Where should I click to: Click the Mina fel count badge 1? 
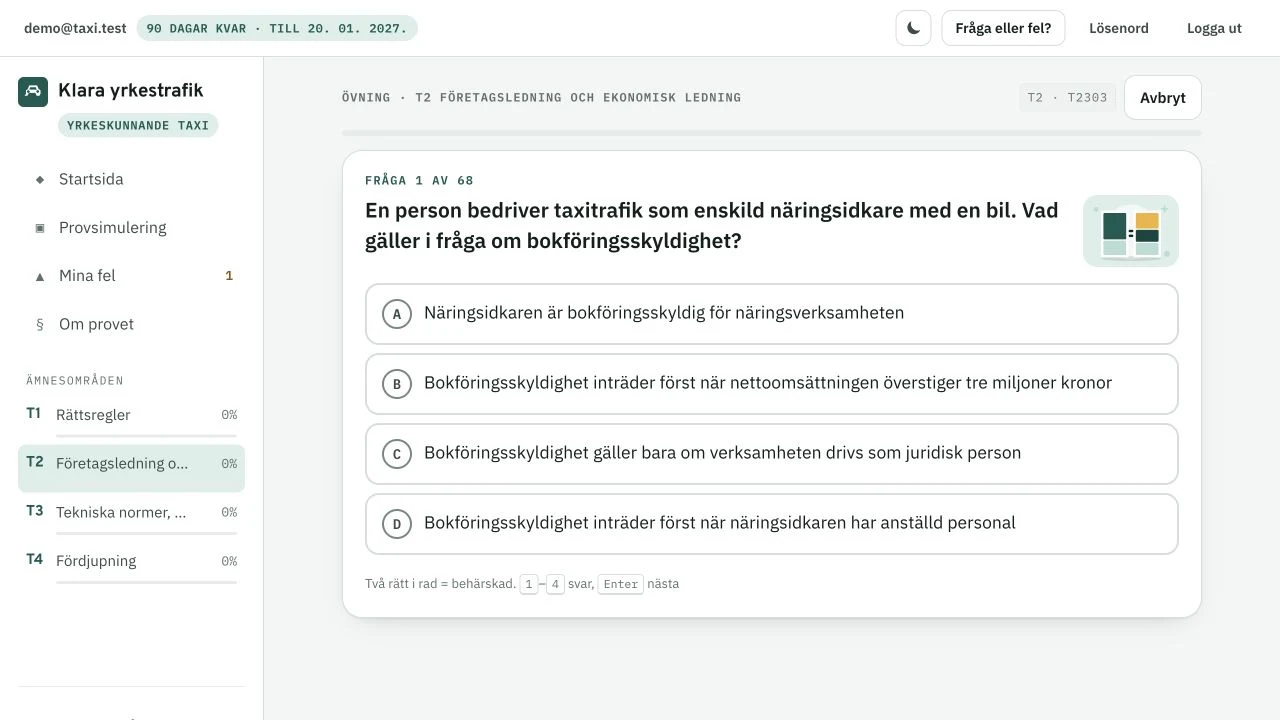coord(229,276)
